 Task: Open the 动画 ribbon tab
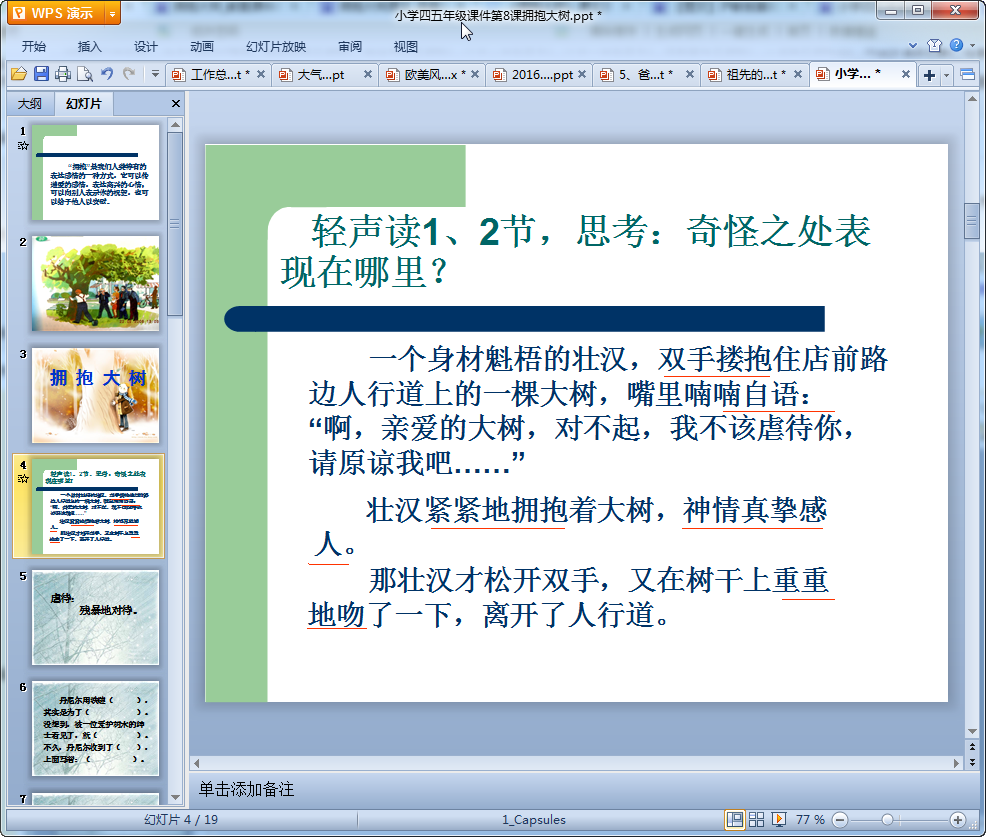click(x=201, y=47)
